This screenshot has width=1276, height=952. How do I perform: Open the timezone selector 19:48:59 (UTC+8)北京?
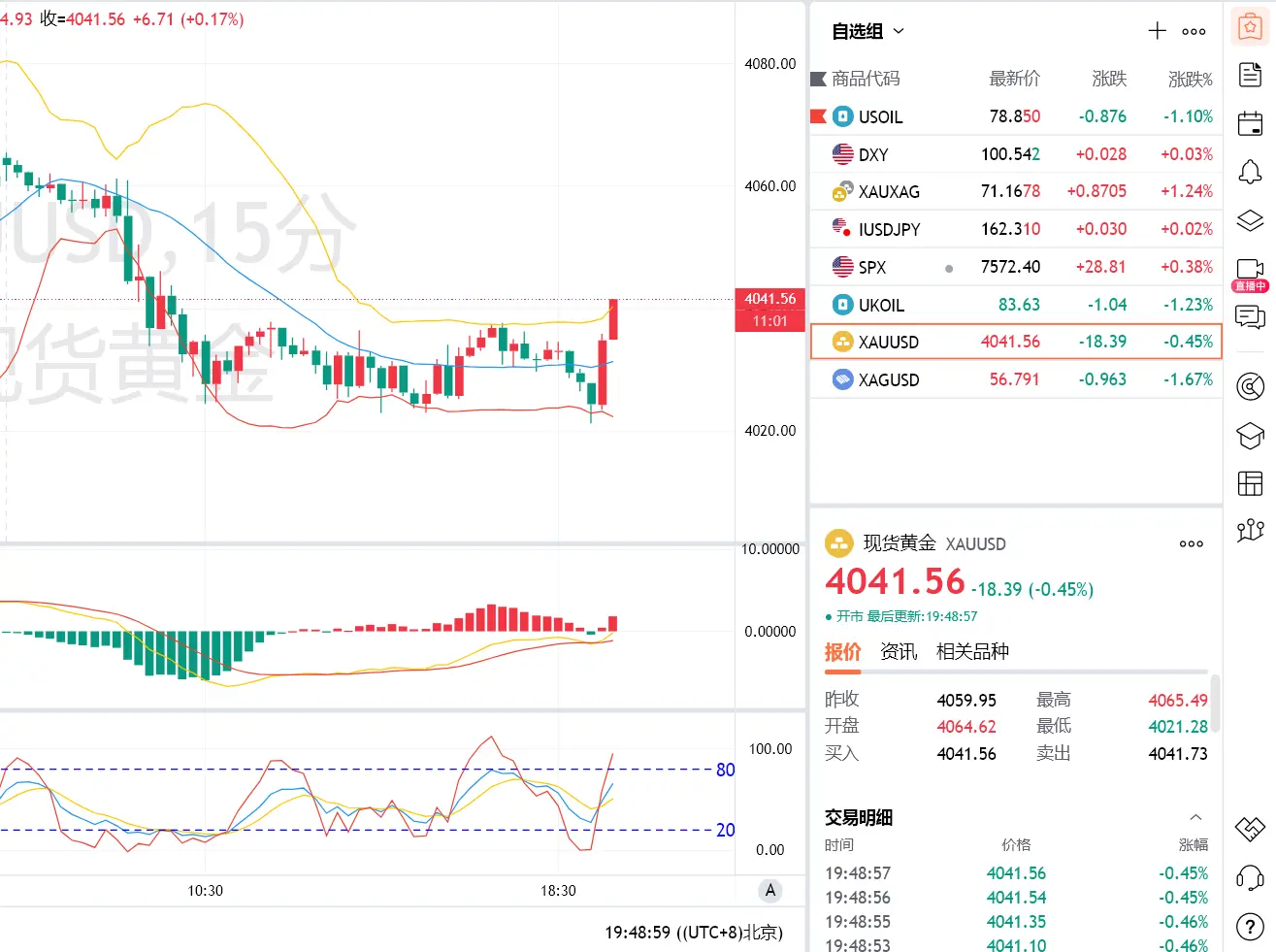tap(693, 933)
